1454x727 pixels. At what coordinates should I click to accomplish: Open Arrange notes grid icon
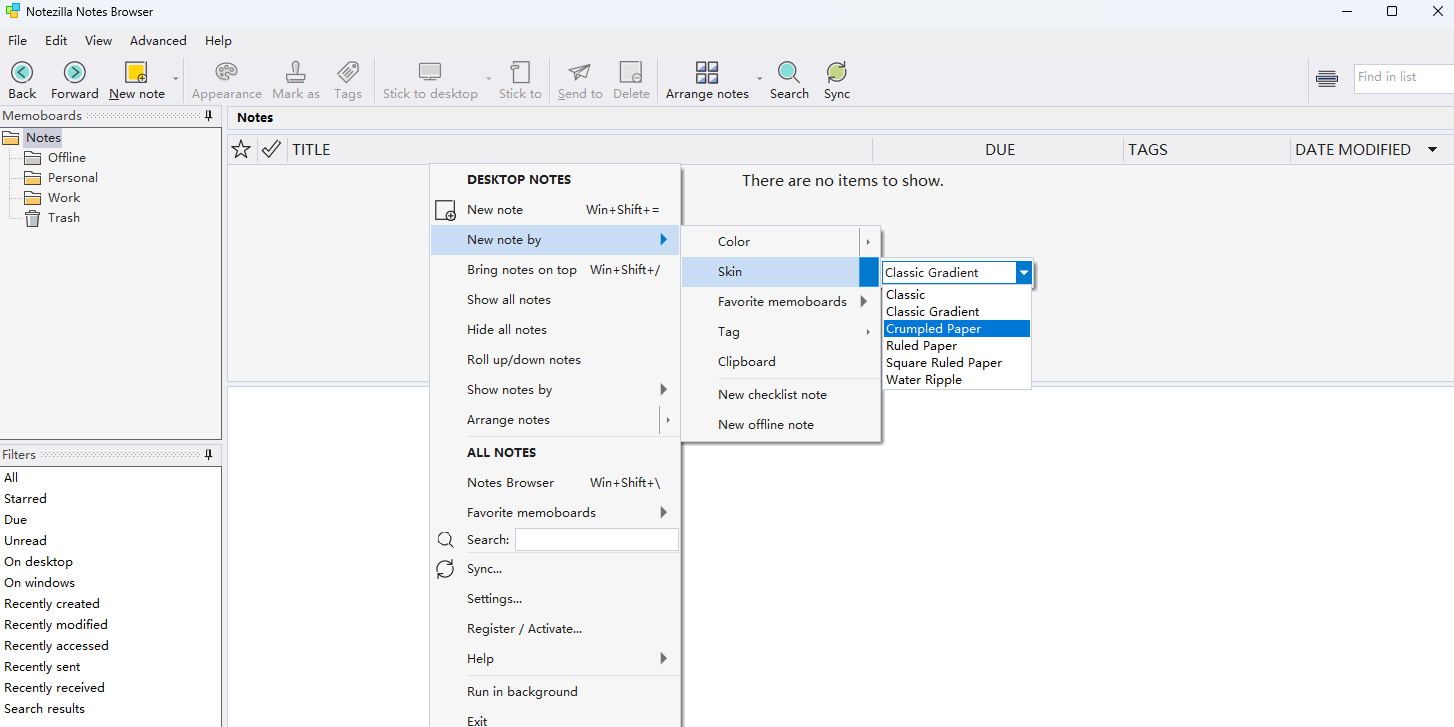pyautogui.click(x=707, y=72)
